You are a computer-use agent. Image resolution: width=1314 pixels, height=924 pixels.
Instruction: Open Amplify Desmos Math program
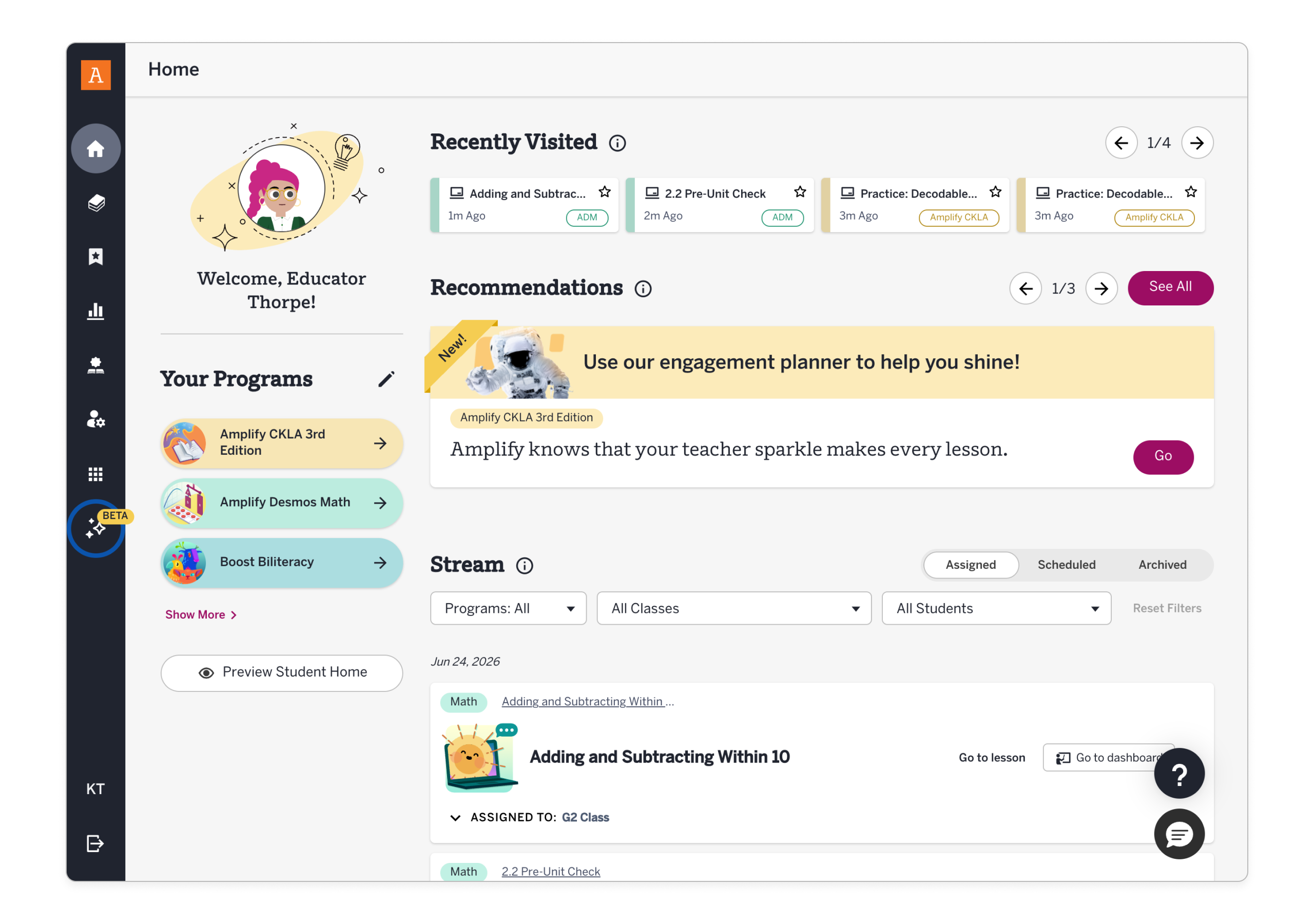(282, 503)
